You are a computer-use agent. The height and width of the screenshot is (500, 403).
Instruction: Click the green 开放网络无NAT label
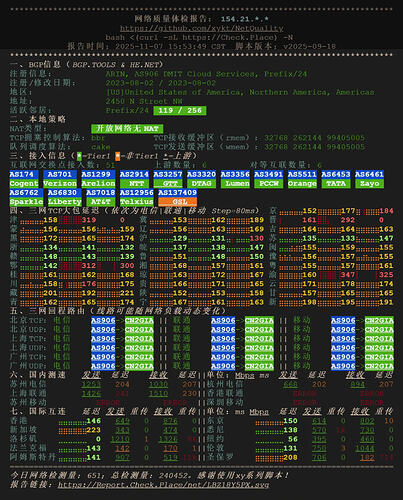[x=127, y=129]
